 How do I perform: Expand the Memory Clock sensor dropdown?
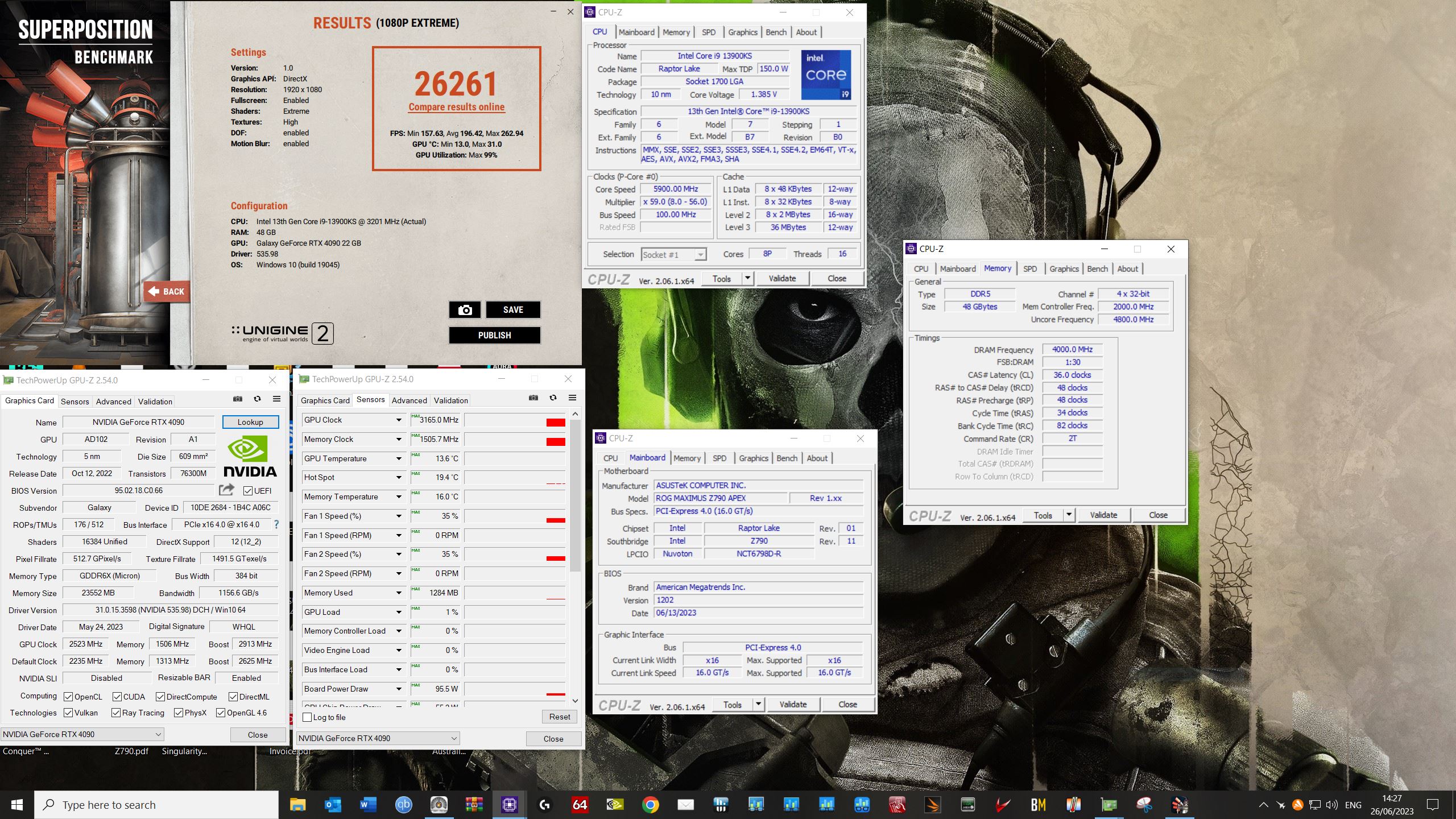399,440
